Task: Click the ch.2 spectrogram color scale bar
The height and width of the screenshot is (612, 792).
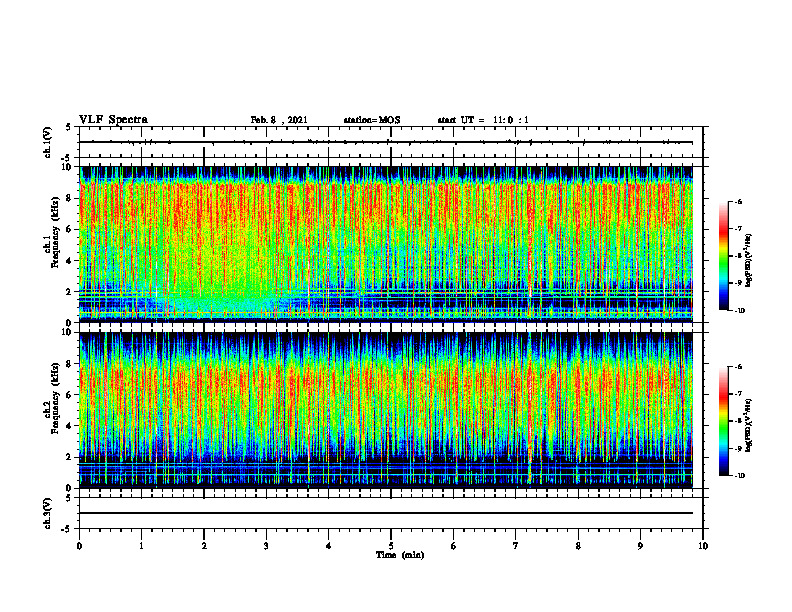Action: (x=723, y=421)
